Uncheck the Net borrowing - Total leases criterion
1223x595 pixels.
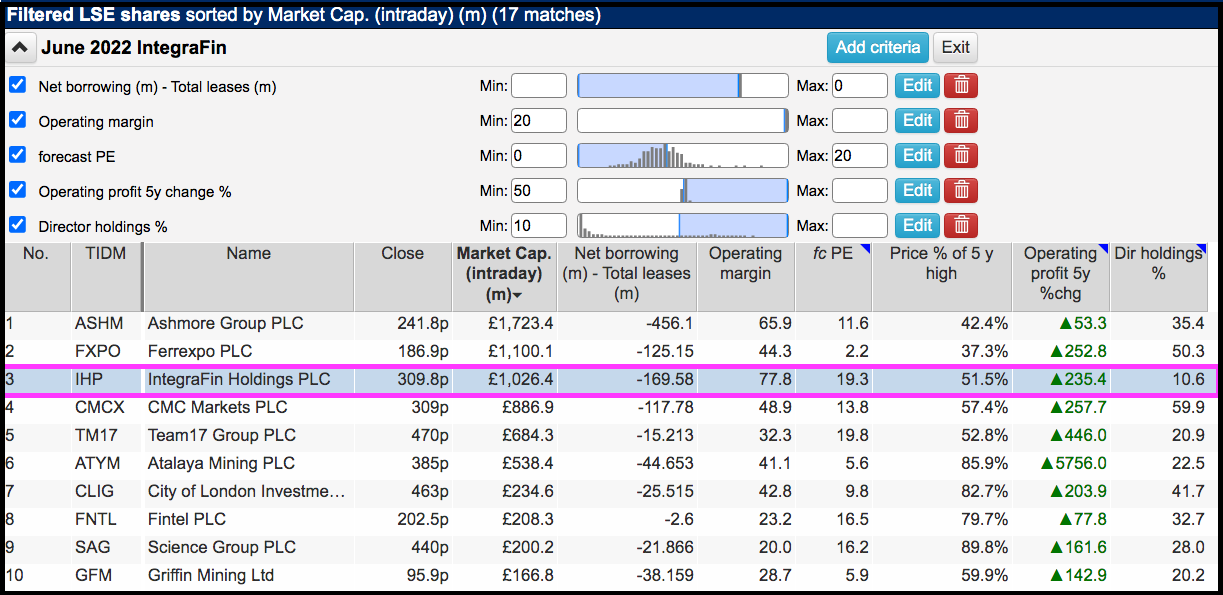(17, 85)
